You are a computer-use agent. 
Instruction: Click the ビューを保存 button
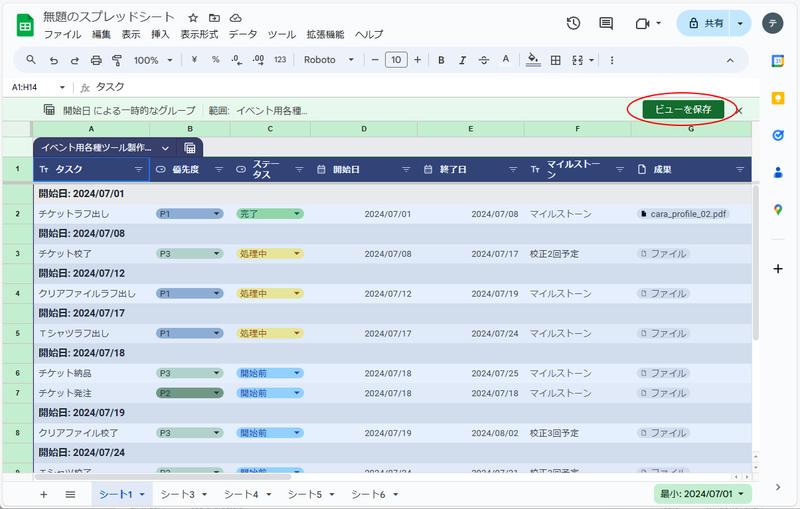[683, 110]
